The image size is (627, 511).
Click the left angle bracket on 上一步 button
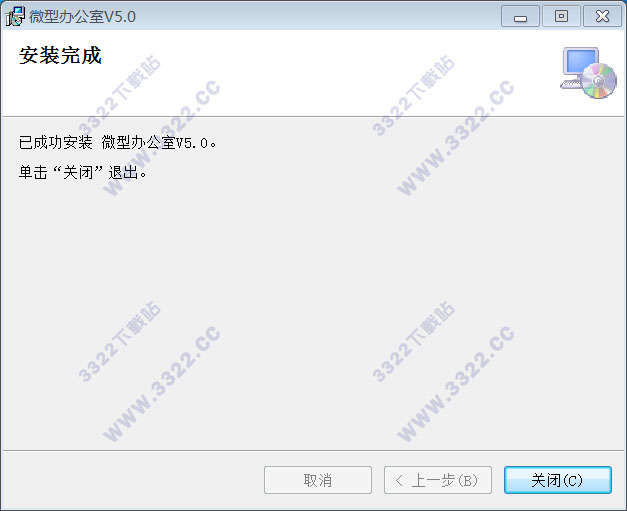[x=399, y=480]
